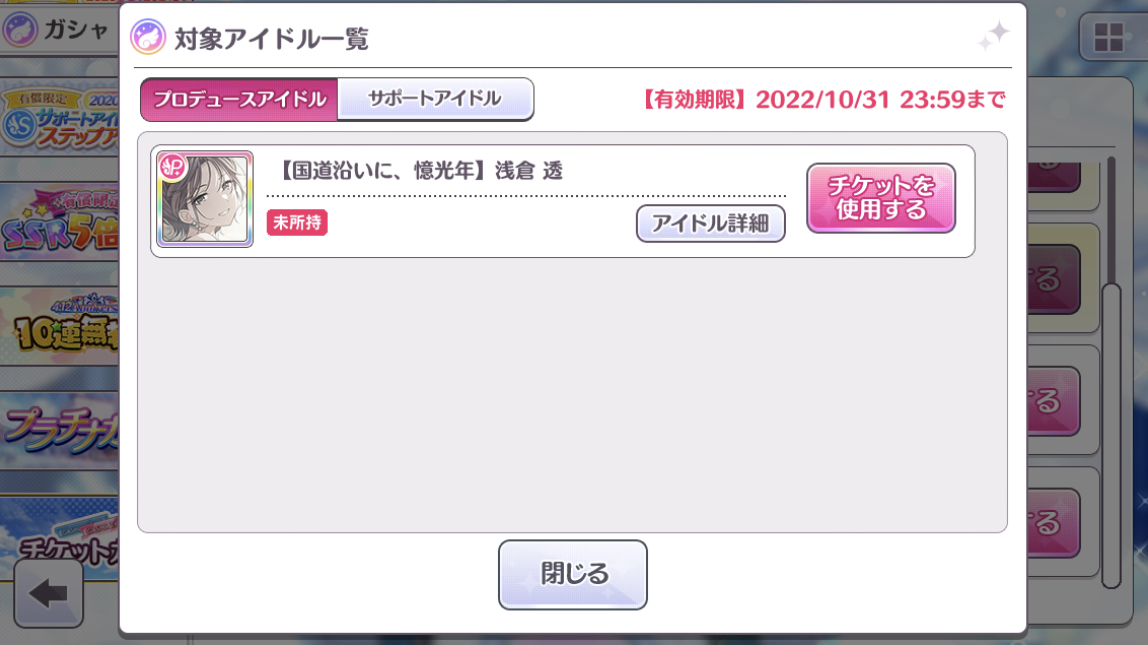
Task: Click the 【国道沿いに、憶光年】浅倉 透 title
Action: coord(421,171)
